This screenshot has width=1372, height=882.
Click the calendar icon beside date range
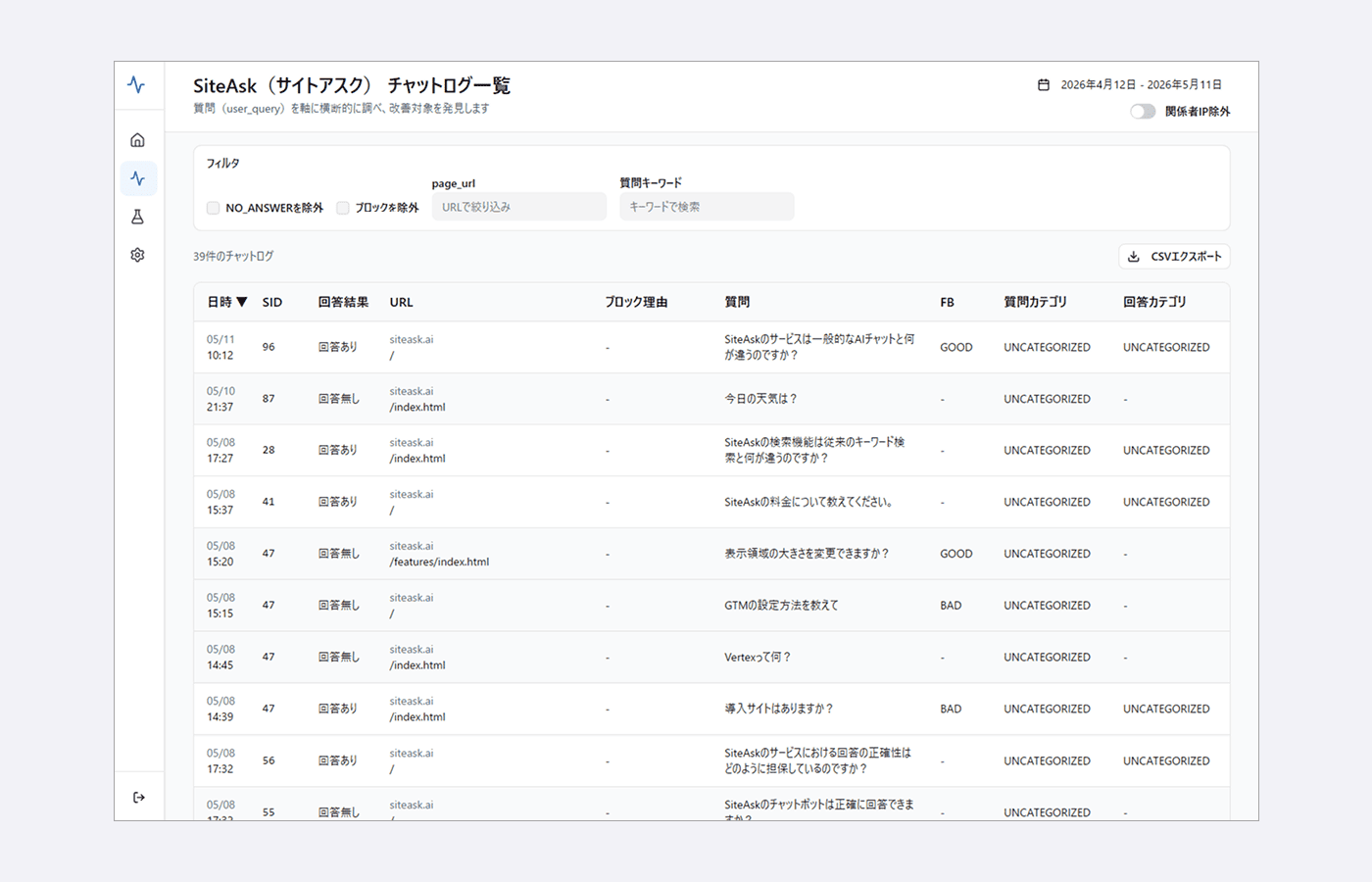click(1044, 85)
